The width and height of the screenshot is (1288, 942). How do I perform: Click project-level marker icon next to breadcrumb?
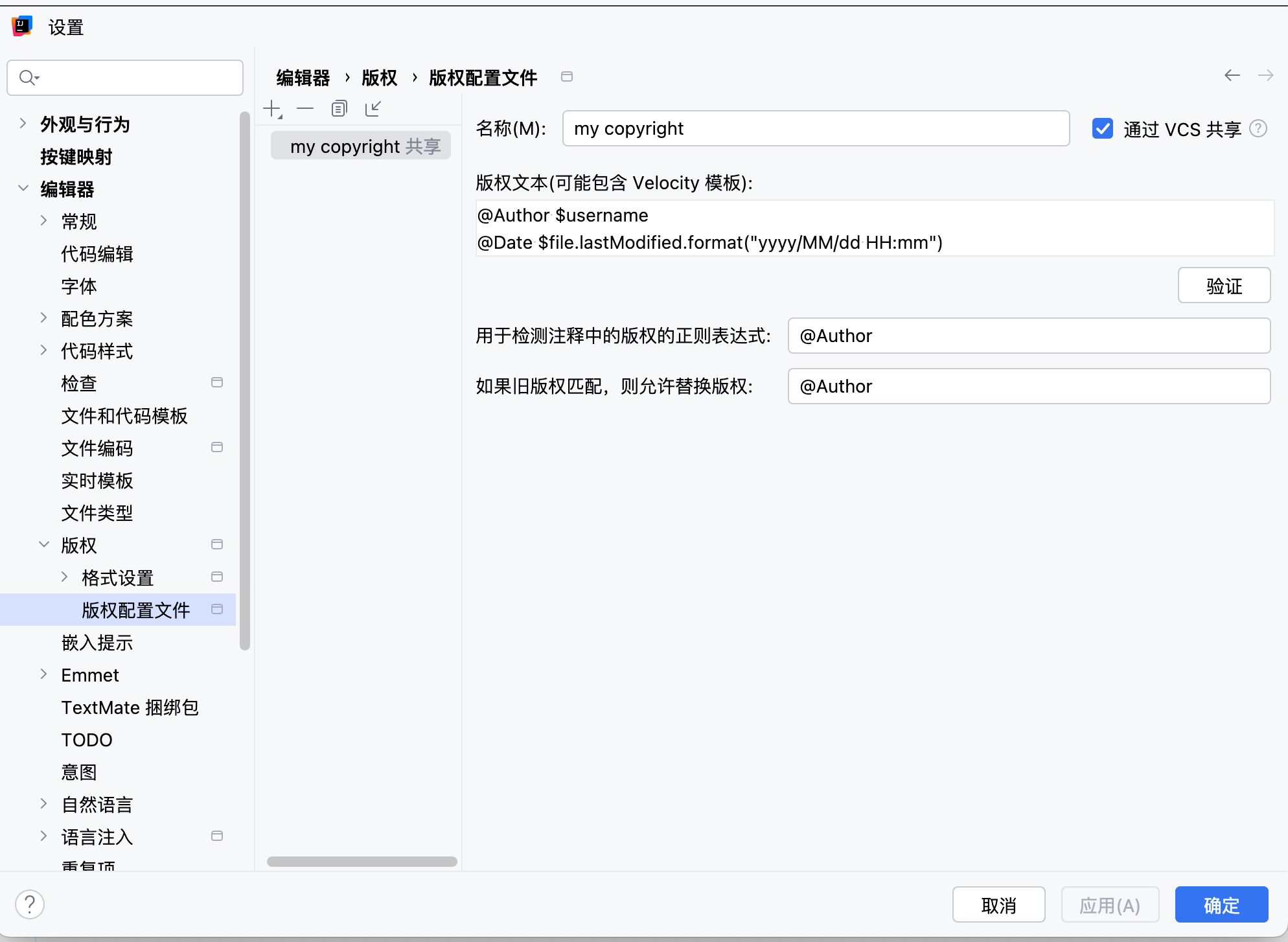[567, 77]
